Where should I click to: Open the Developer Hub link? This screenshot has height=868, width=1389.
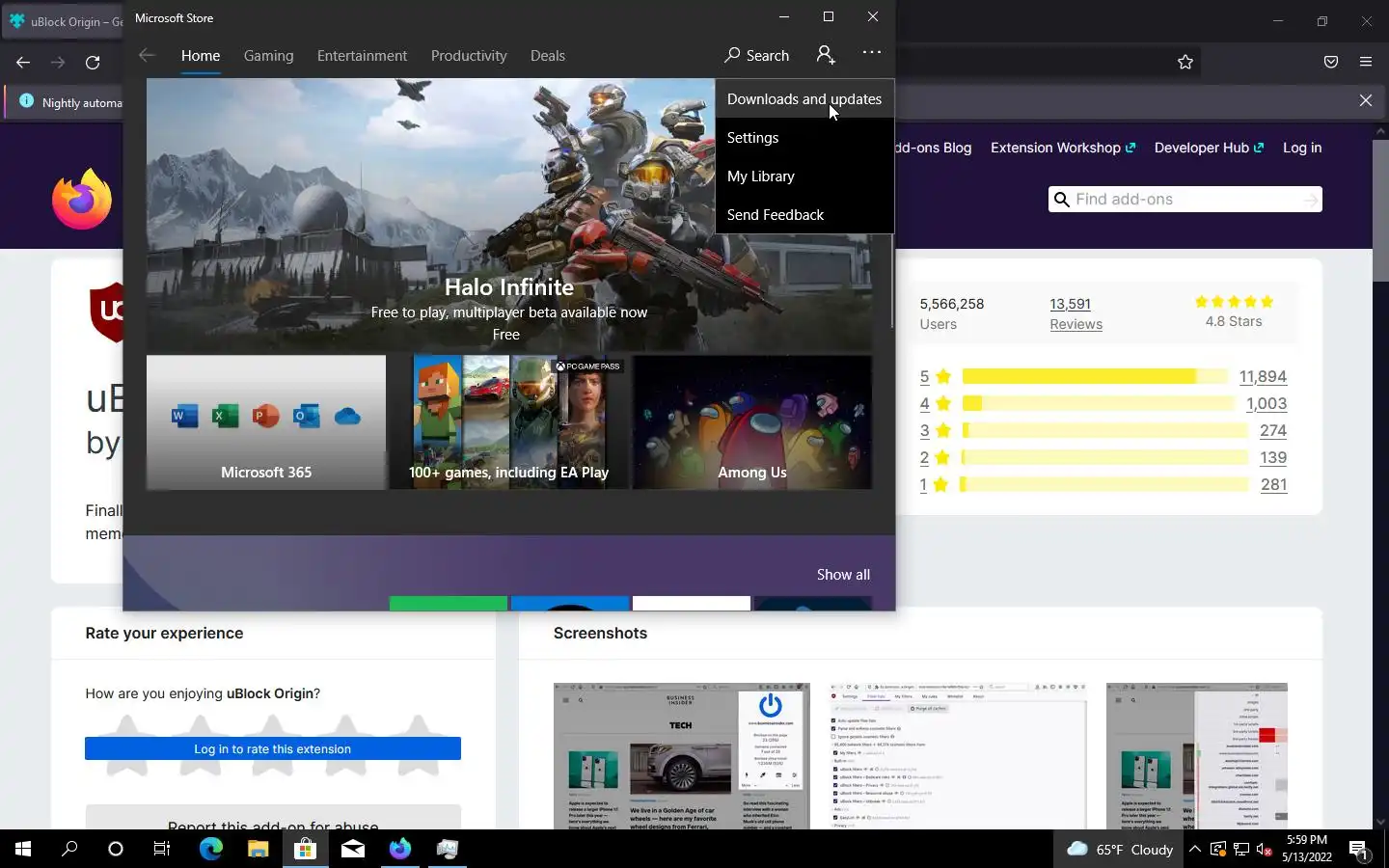[x=1209, y=148]
